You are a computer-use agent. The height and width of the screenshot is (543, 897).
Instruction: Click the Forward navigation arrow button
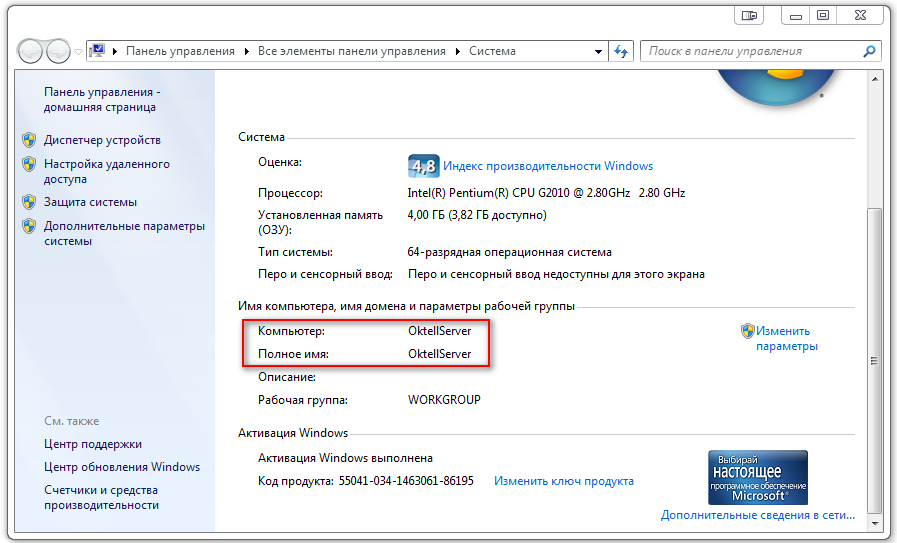tap(58, 51)
